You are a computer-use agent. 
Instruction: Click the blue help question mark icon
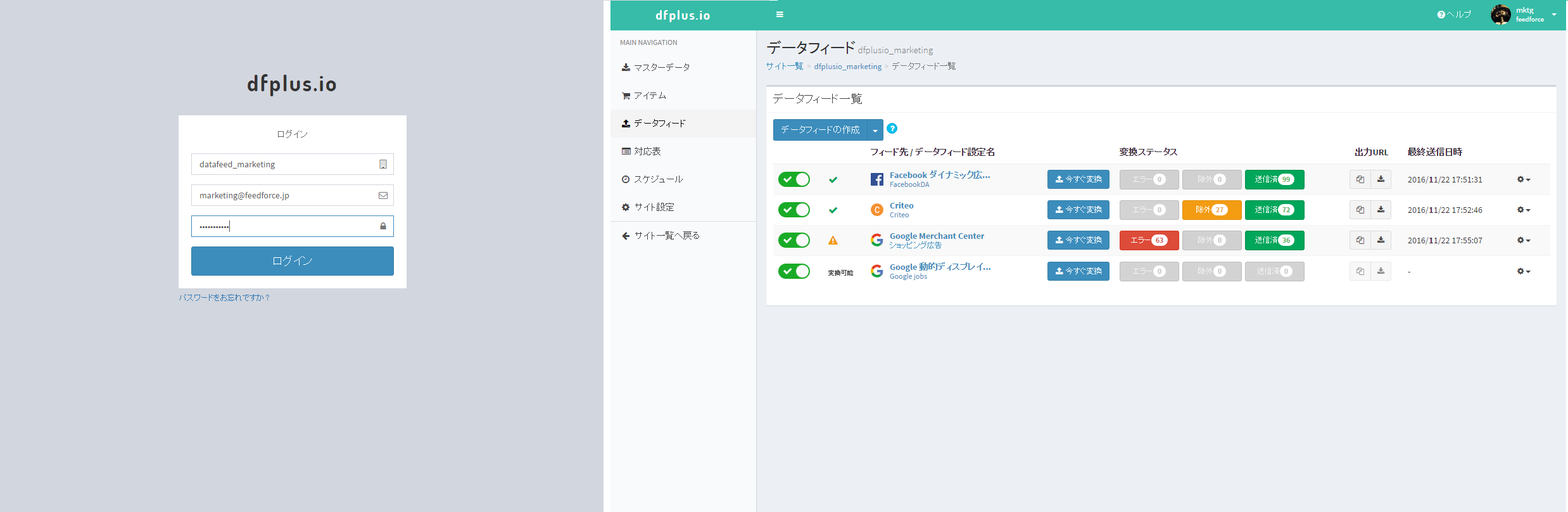coord(892,129)
